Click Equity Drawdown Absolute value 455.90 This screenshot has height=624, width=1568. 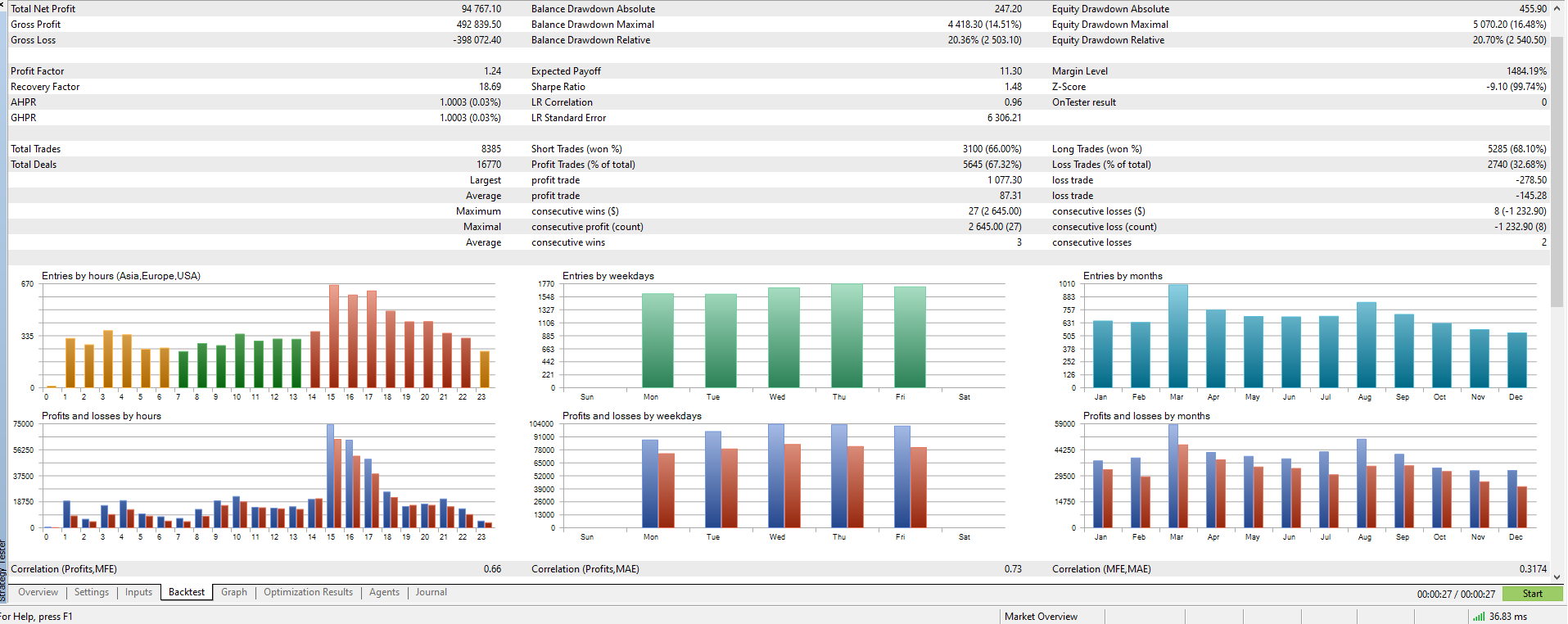[1533, 9]
